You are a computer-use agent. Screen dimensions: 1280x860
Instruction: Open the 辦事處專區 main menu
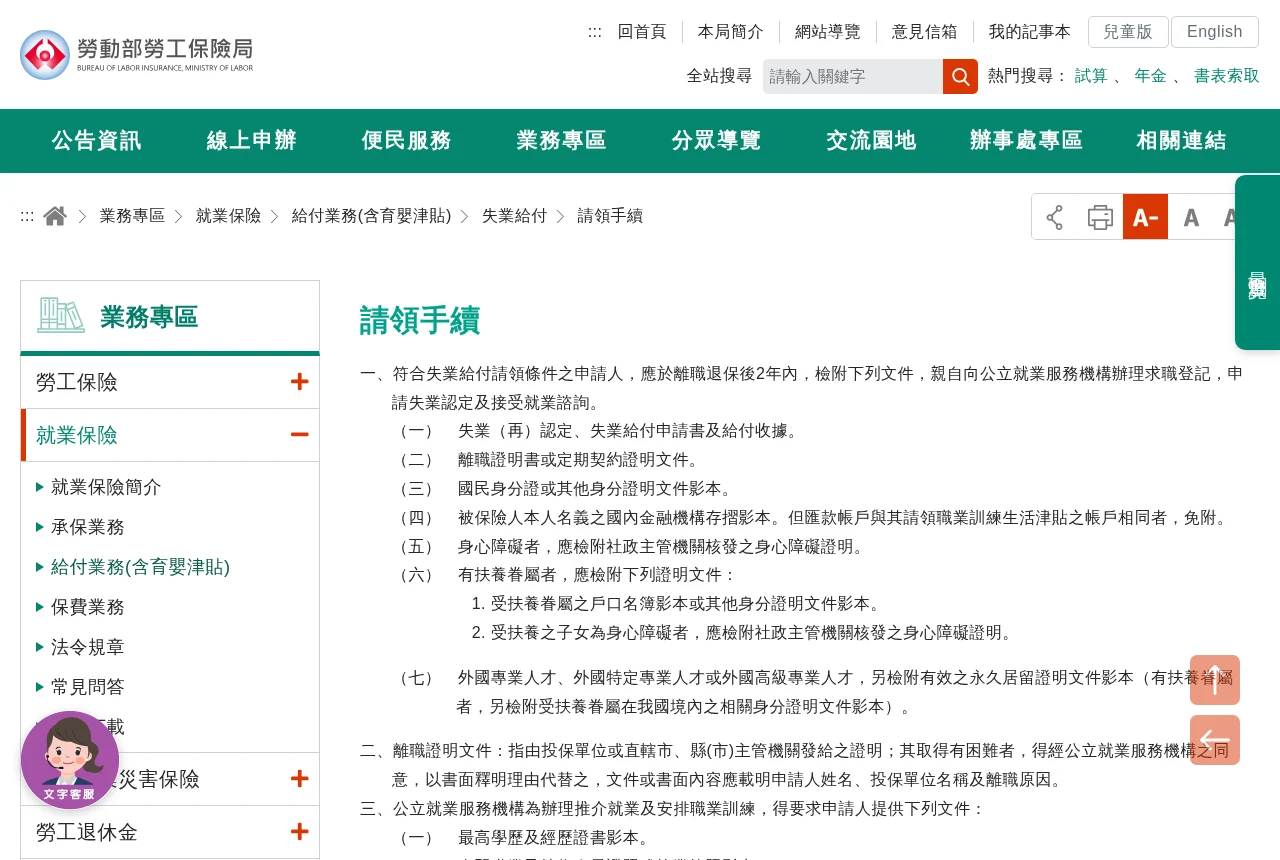pyautogui.click(x=1027, y=141)
